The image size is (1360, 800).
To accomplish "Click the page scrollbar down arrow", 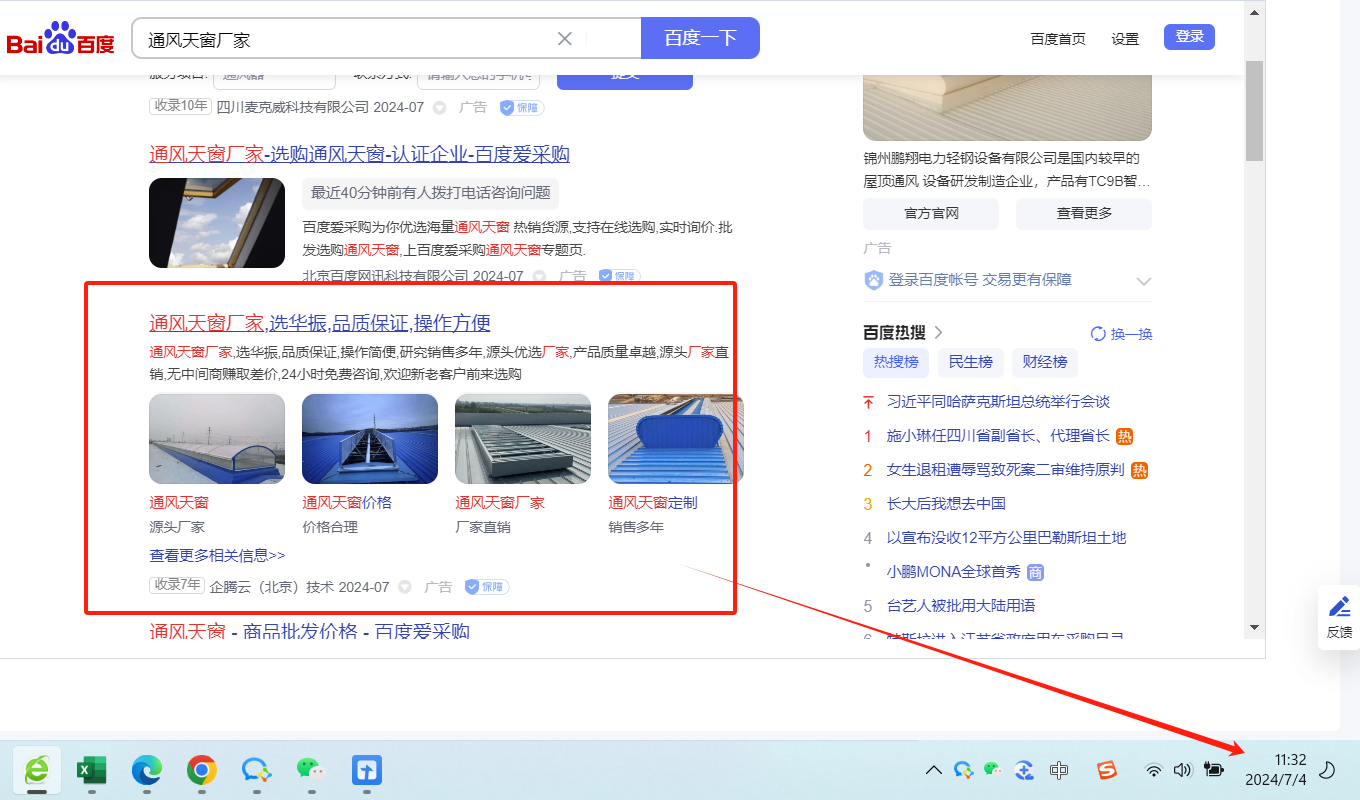I will coord(1254,627).
